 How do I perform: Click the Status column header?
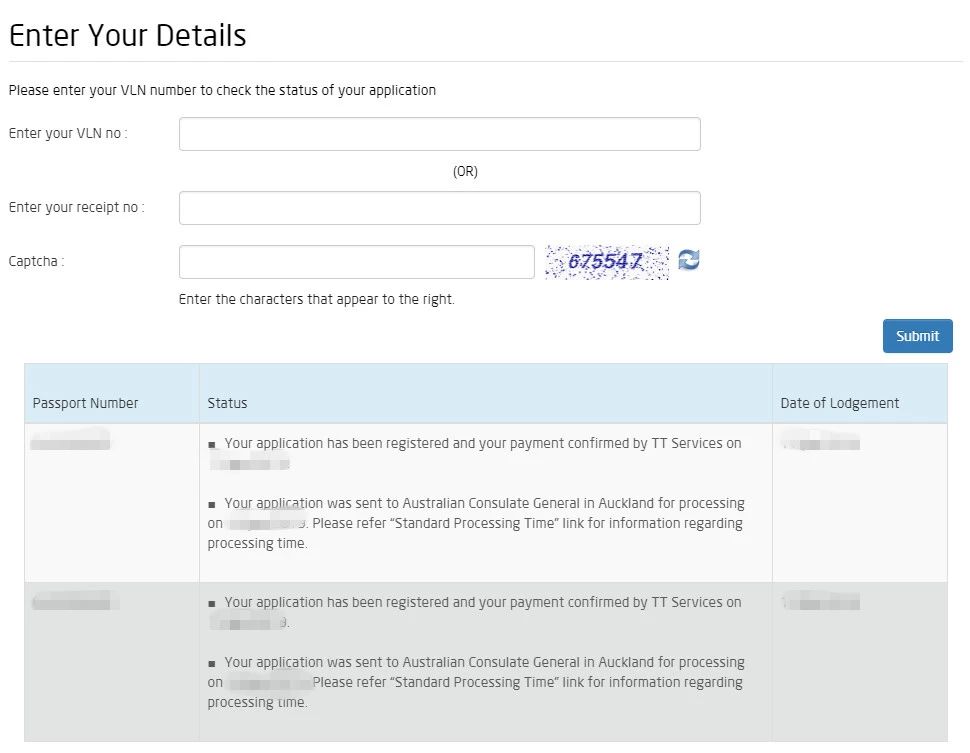pyautogui.click(x=227, y=403)
